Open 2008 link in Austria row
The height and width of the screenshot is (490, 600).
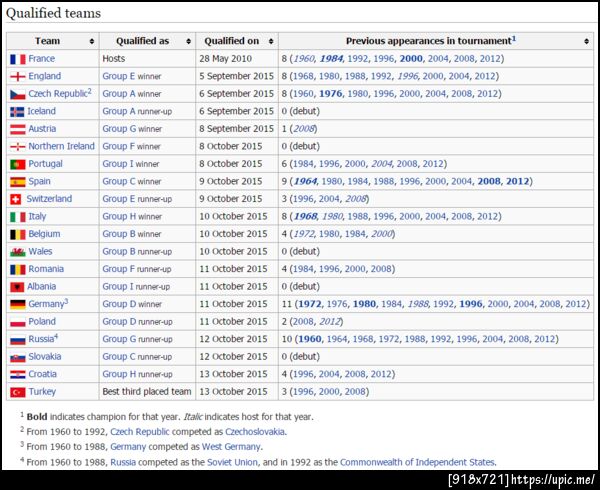[304, 129]
